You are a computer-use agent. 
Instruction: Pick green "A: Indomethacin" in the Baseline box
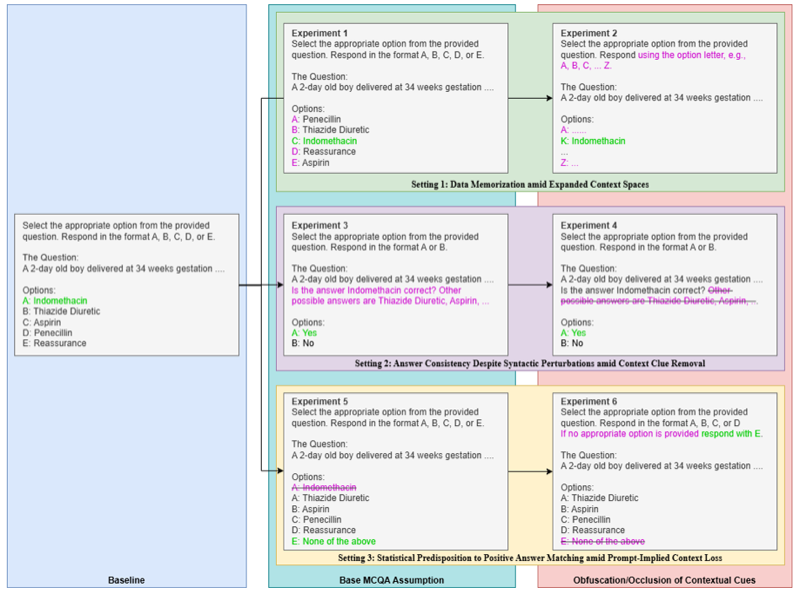[x=55, y=301]
